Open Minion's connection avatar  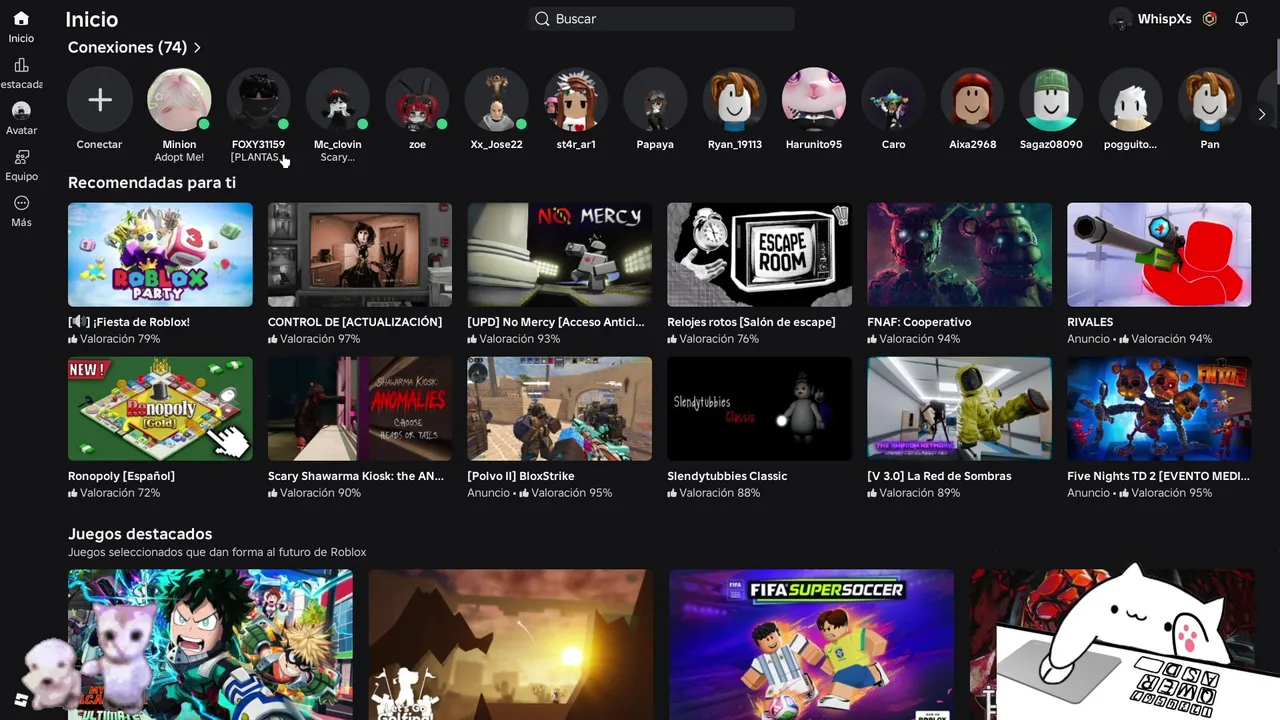click(179, 100)
